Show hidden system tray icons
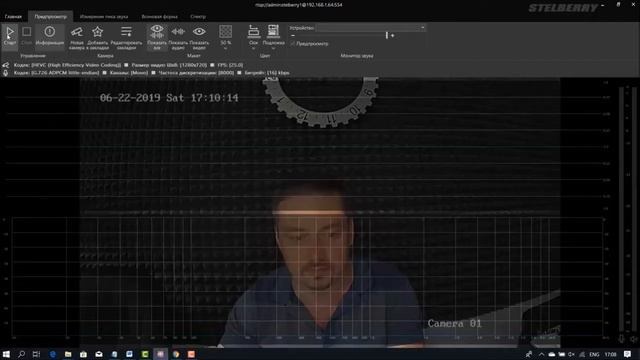Image resolution: width=640 pixels, height=360 pixels. click(541, 354)
